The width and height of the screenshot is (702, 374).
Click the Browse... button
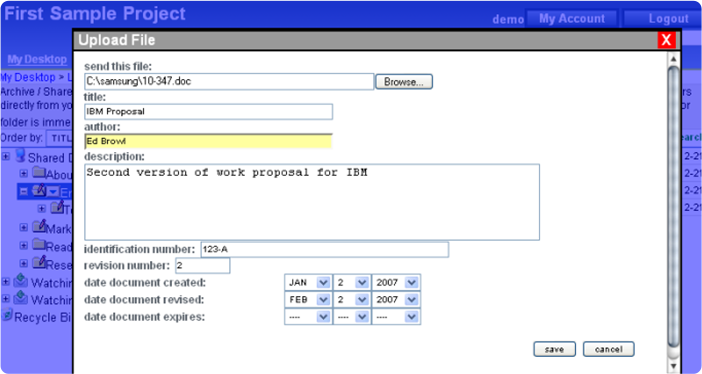click(x=404, y=82)
